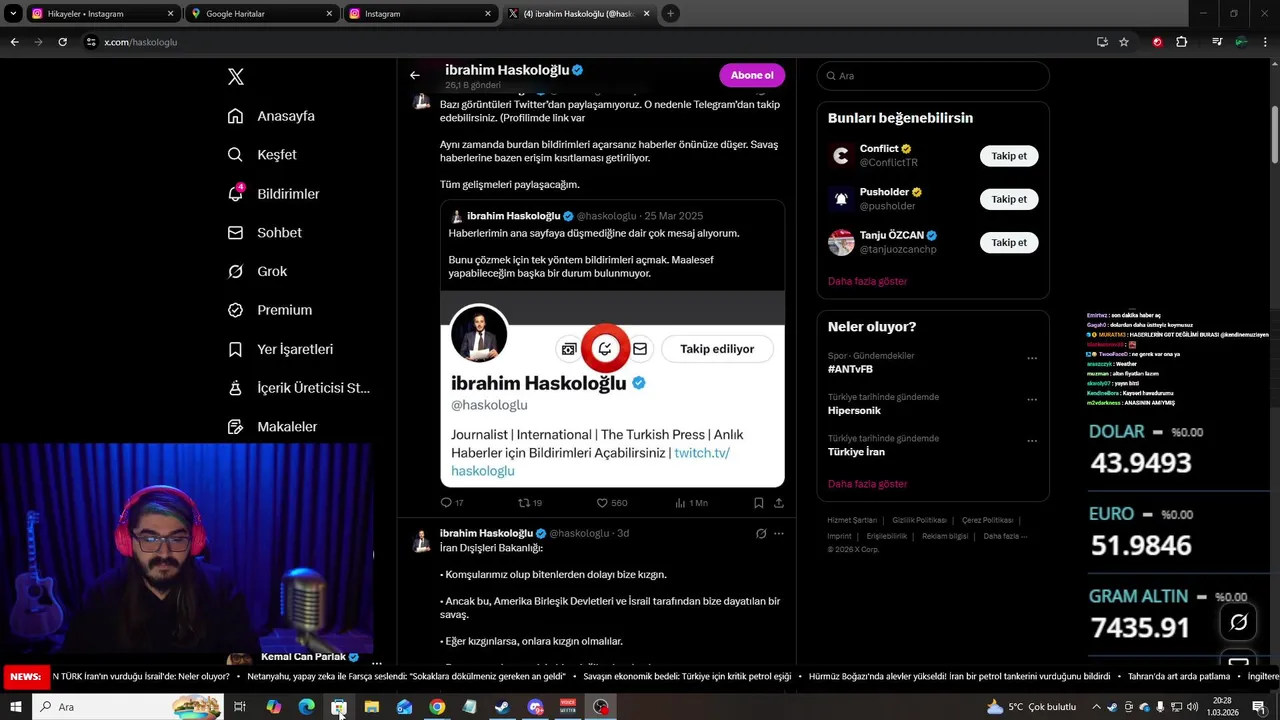Open more options for Türkiye İran trend

point(1032,441)
